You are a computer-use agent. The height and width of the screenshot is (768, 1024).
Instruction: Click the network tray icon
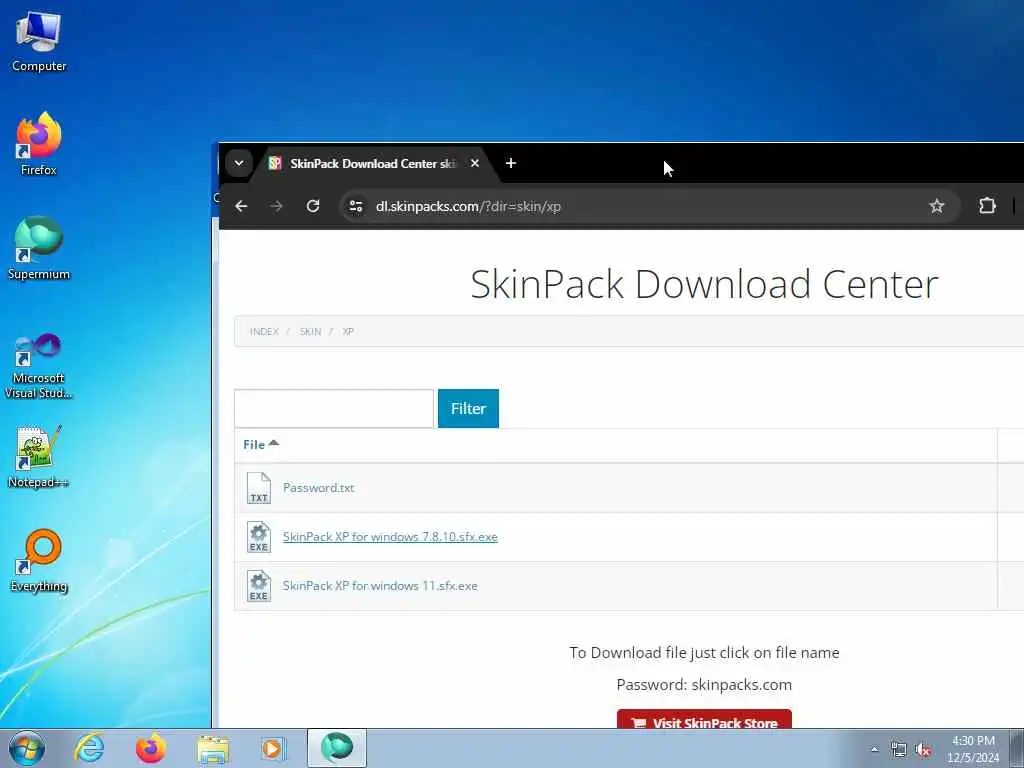point(899,749)
